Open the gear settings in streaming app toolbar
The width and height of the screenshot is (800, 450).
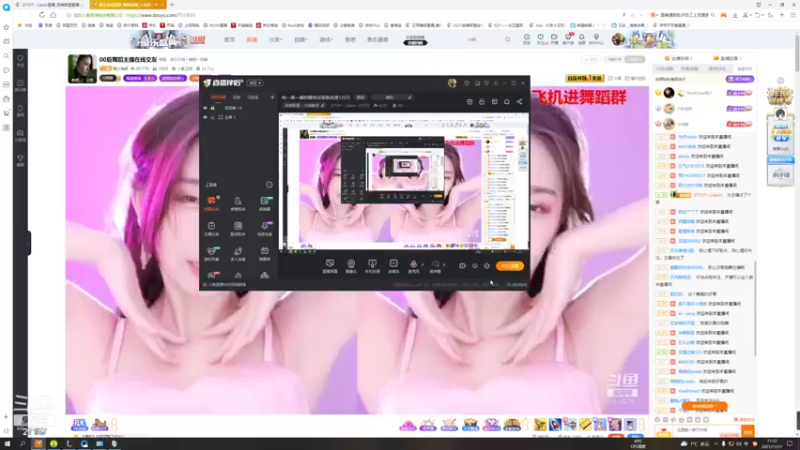[487, 266]
